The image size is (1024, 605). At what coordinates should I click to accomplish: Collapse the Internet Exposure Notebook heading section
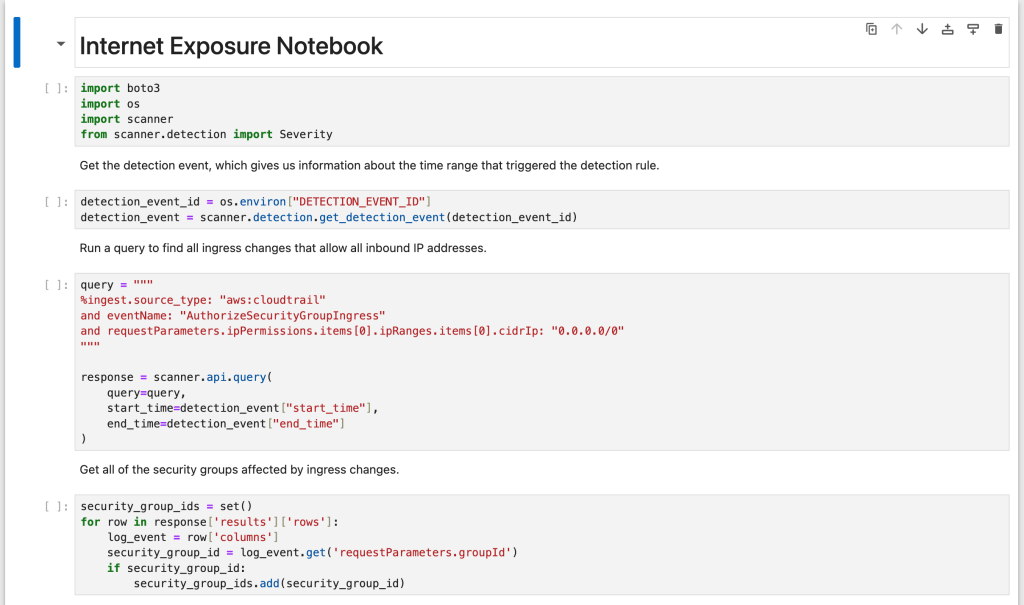point(61,44)
